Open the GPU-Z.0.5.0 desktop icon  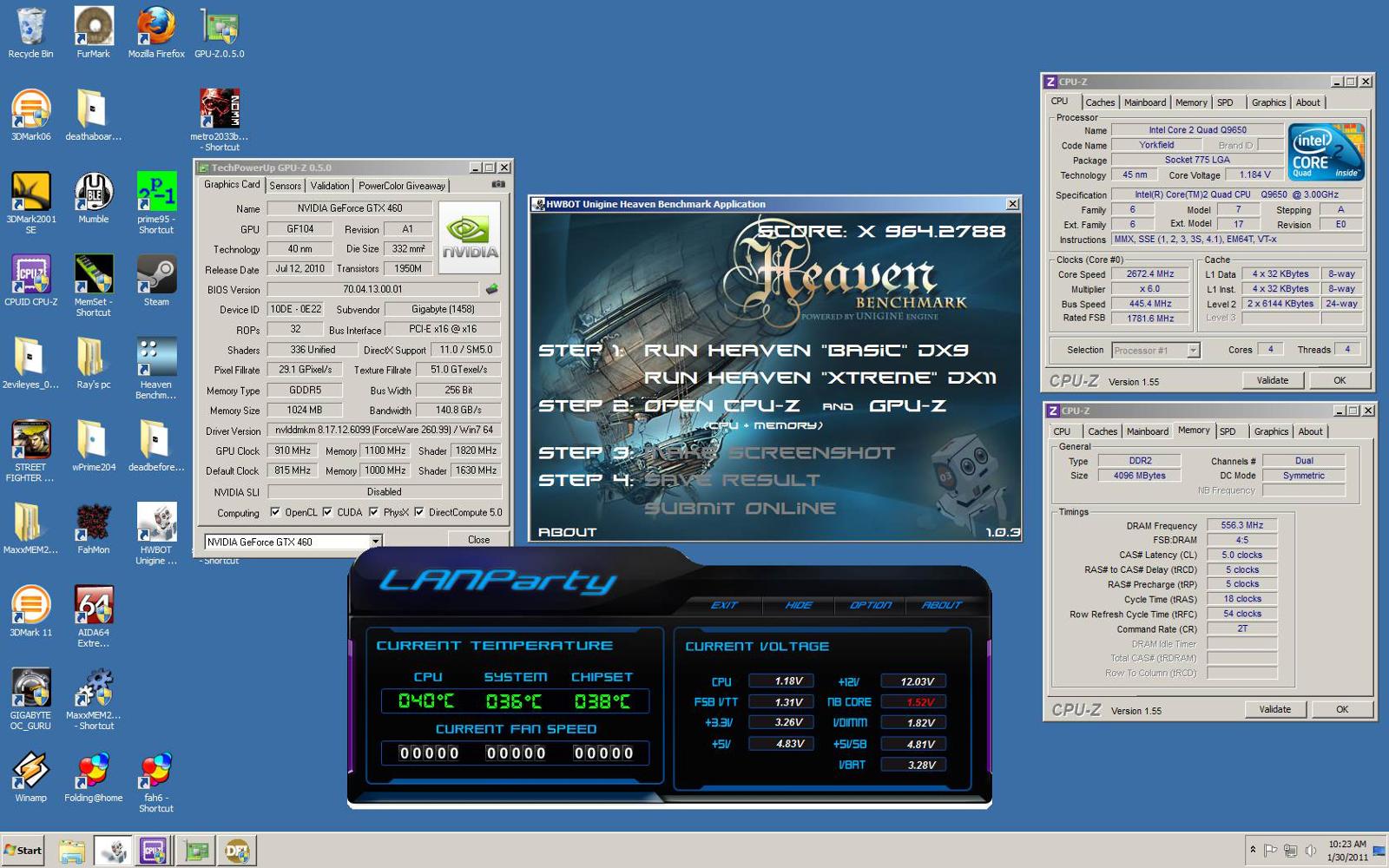point(220,32)
